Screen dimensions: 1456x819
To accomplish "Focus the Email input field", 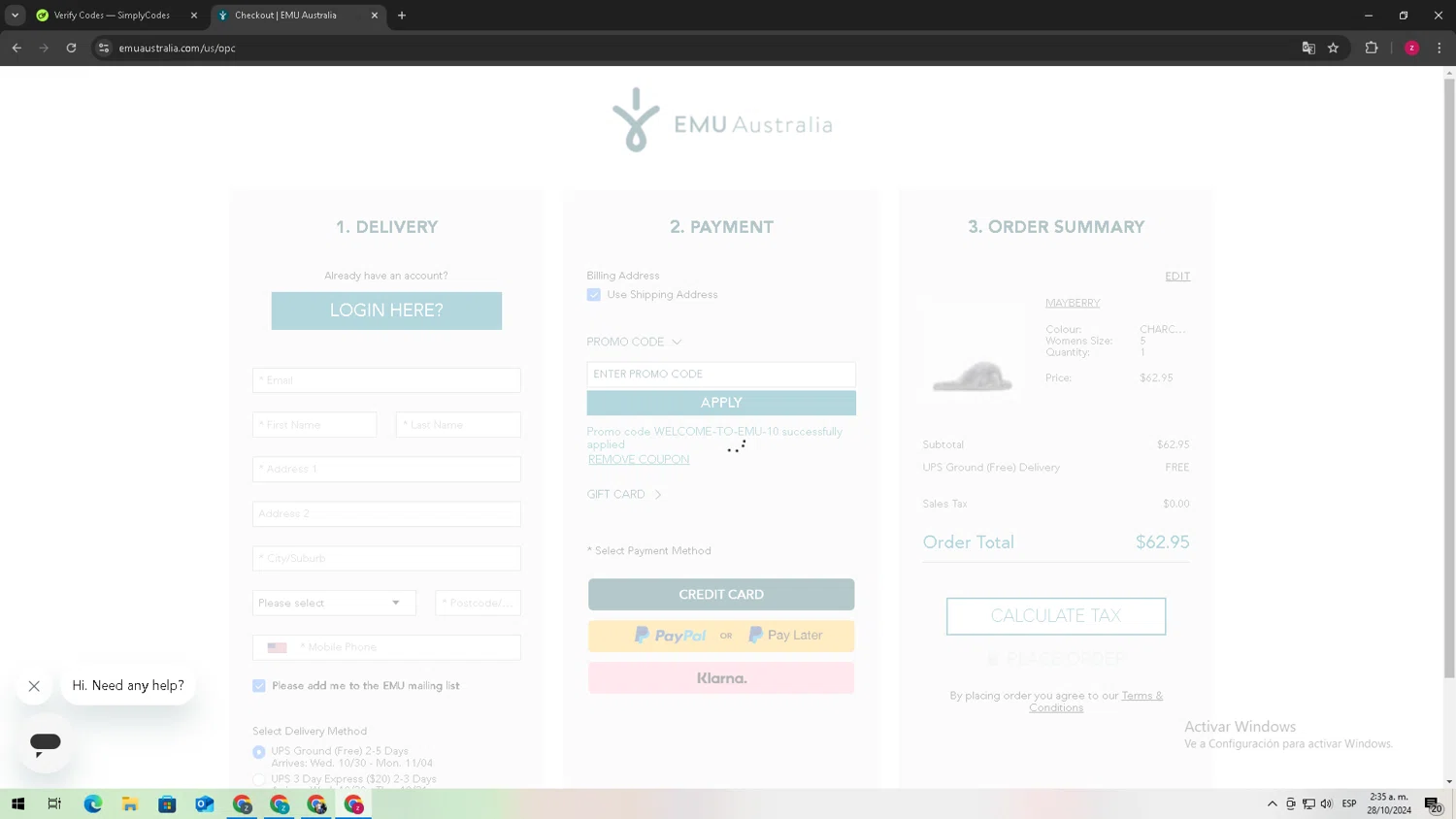I will (386, 380).
